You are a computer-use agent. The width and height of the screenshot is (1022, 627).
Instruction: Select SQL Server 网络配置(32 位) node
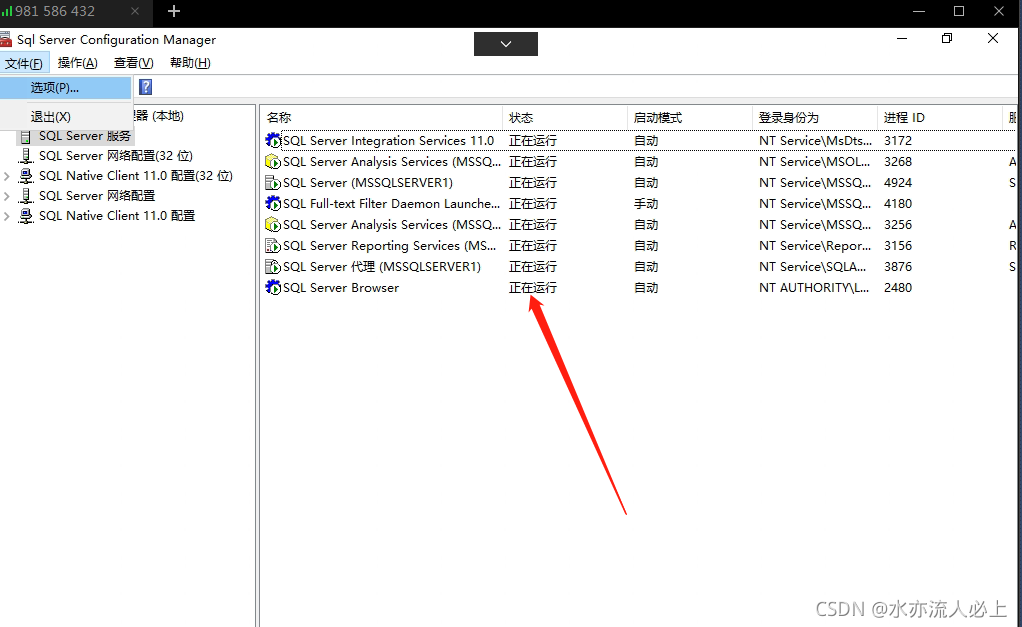click(x=116, y=156)
